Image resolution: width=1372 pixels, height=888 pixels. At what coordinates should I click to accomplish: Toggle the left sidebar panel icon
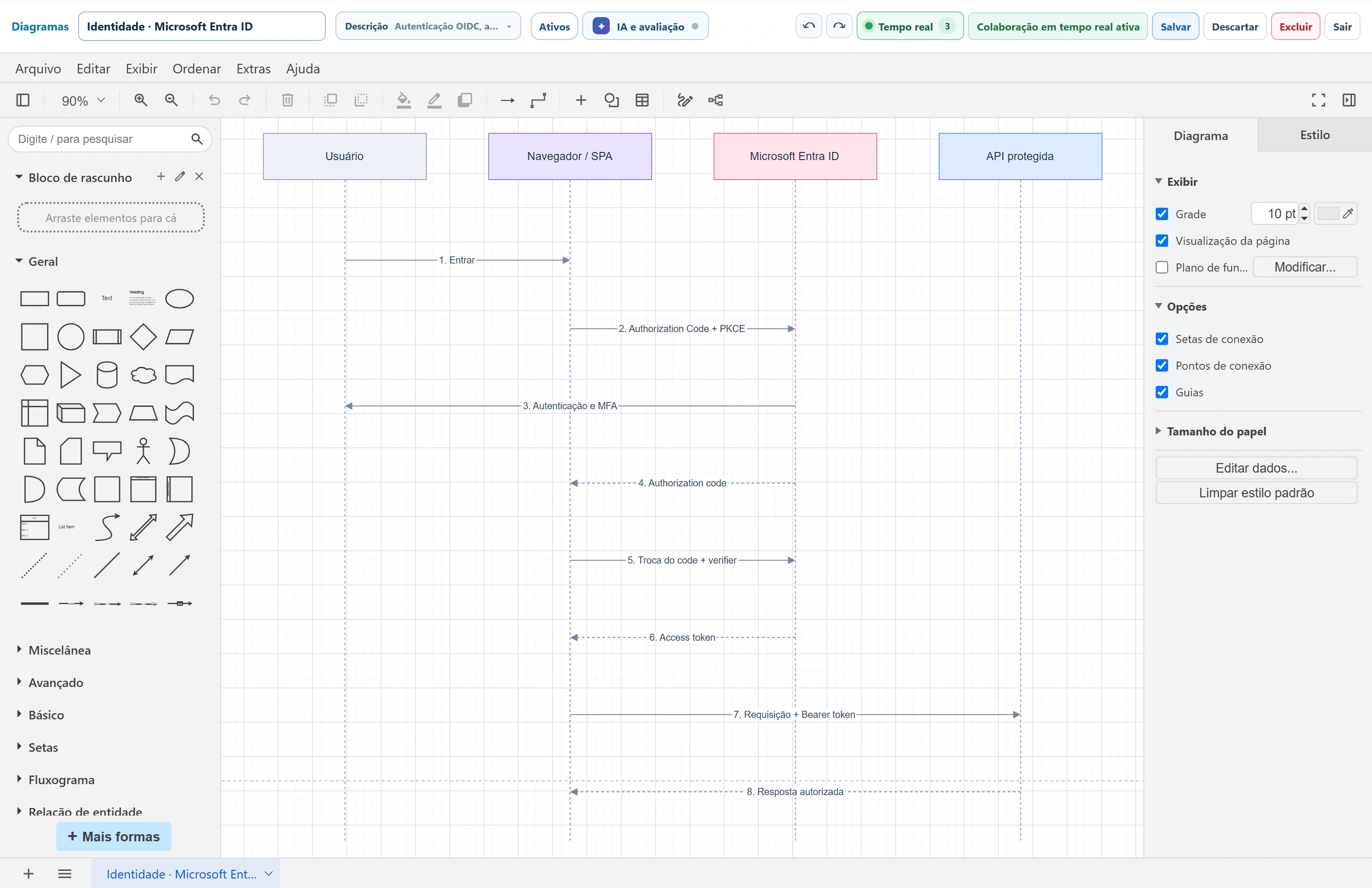click(23, 101)
